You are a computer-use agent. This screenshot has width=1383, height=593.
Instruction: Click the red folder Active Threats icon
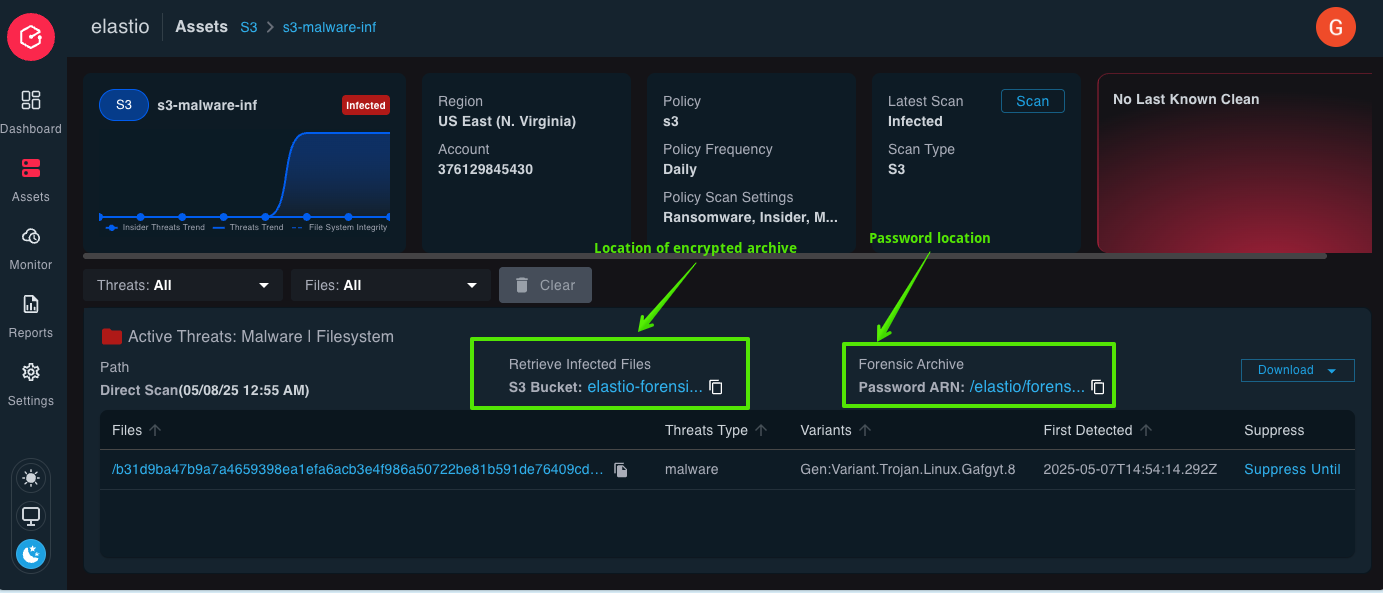(x=111, y=337)
